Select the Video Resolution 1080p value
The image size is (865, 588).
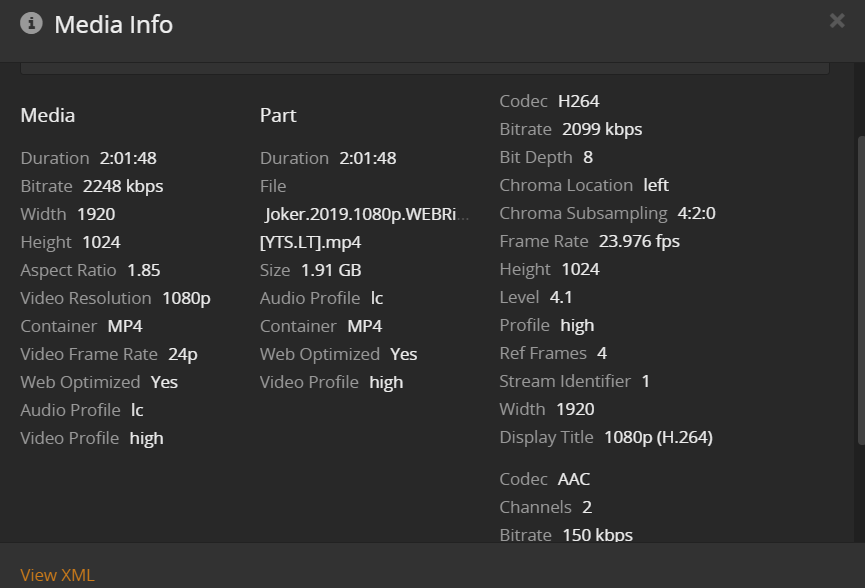(x=186, y=298)
